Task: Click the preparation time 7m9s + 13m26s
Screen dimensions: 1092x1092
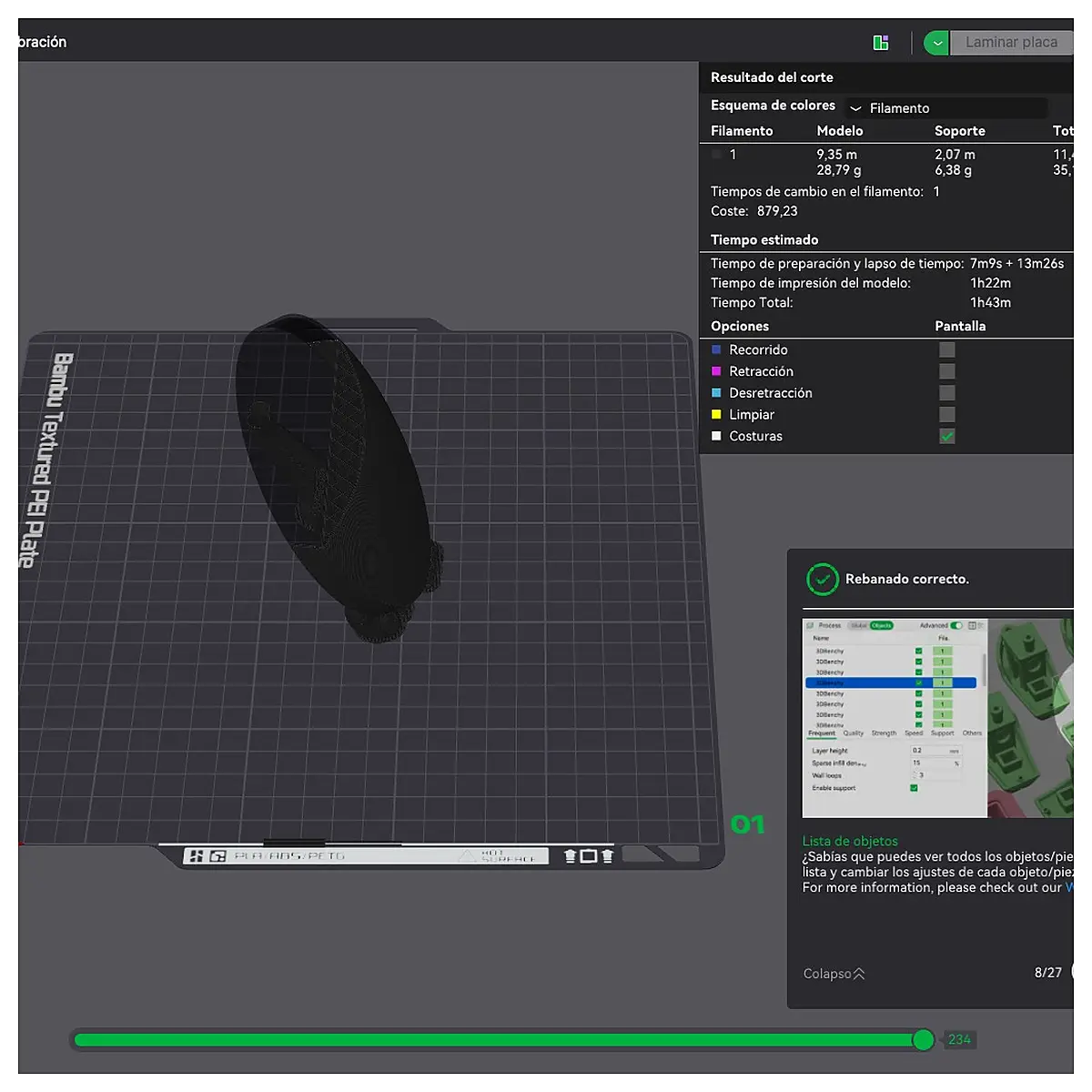Action: coord(1017,264)
